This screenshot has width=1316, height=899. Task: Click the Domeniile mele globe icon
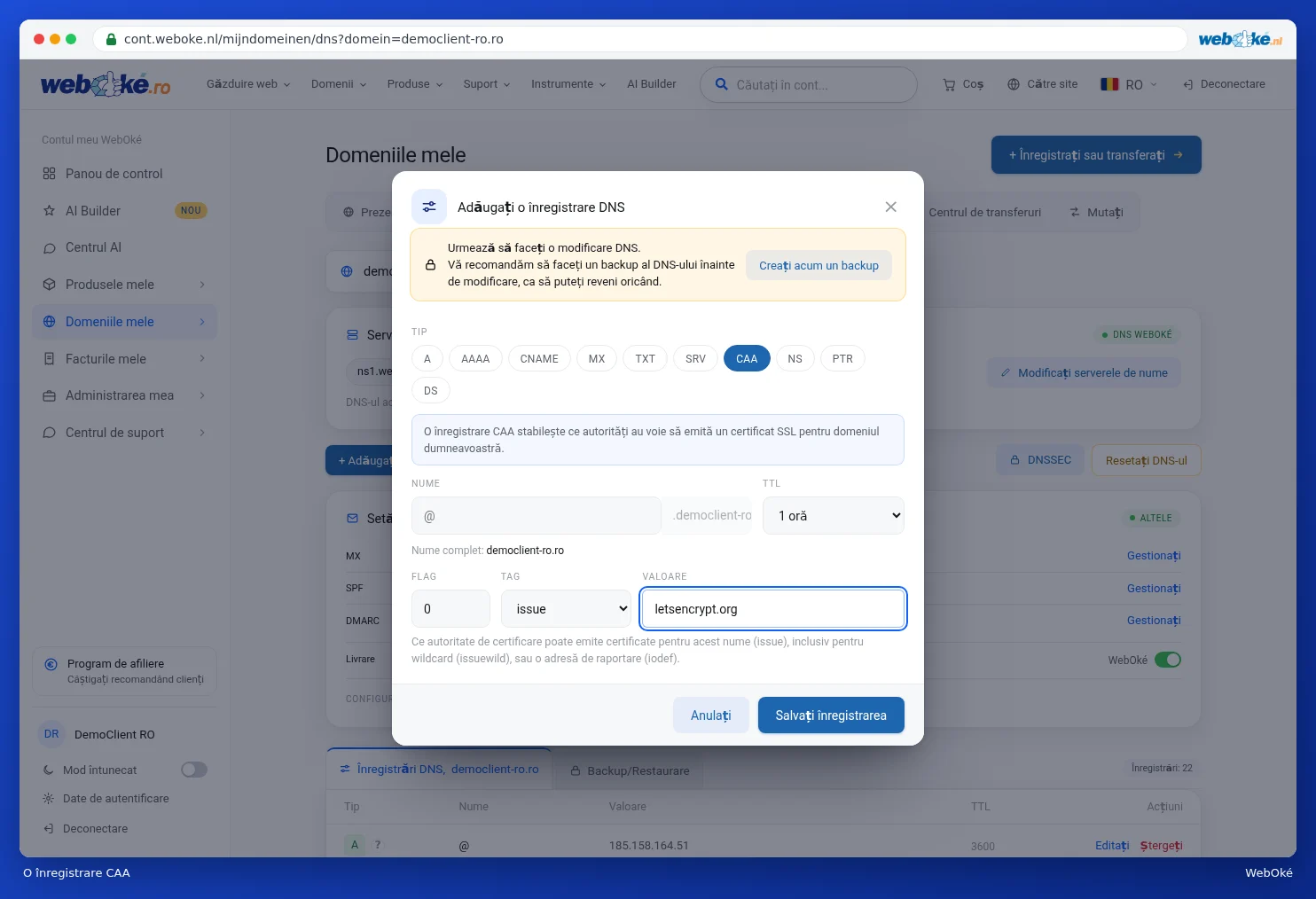click(x=49, y=322)
